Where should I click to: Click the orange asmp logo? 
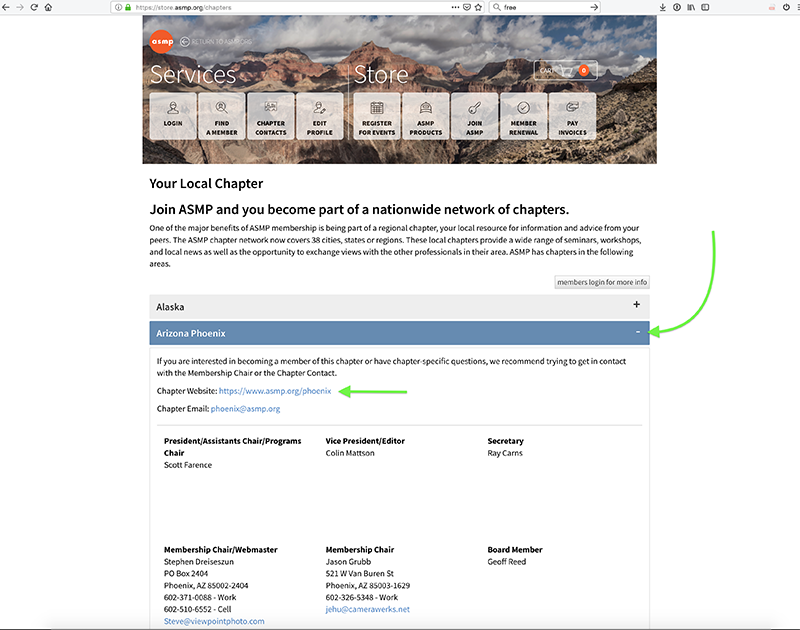click(x=162, y=41)
